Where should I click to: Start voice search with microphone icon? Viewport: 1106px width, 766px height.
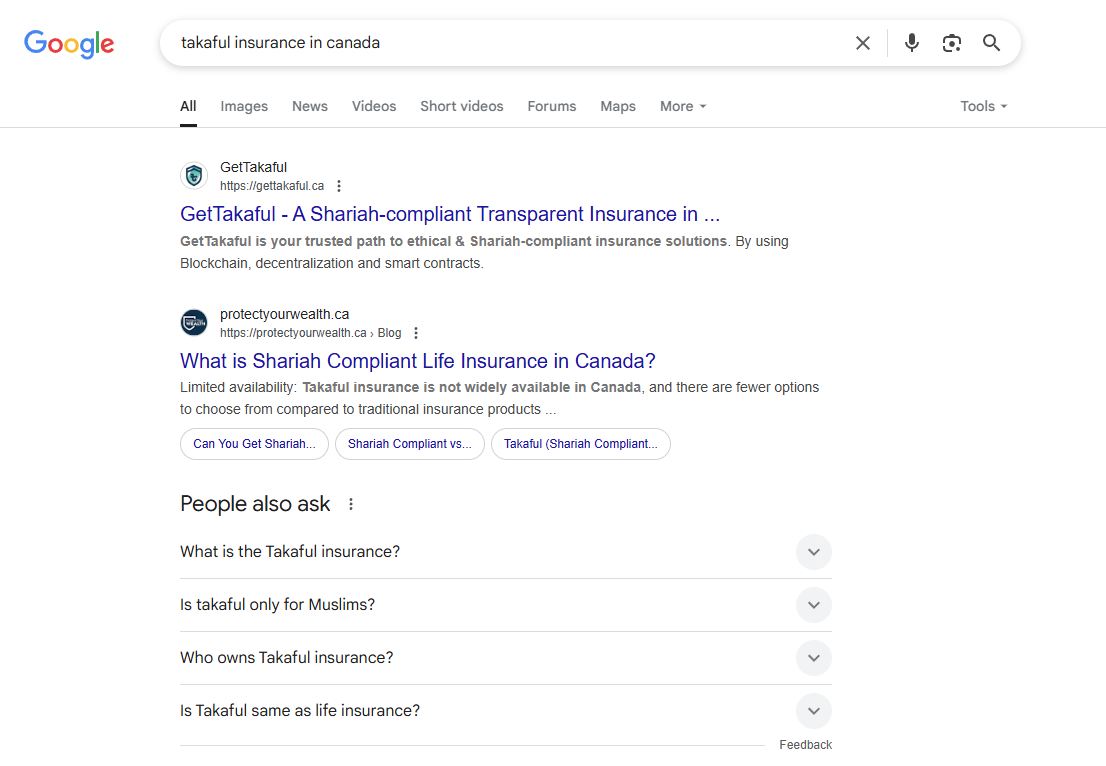[911, 43]
